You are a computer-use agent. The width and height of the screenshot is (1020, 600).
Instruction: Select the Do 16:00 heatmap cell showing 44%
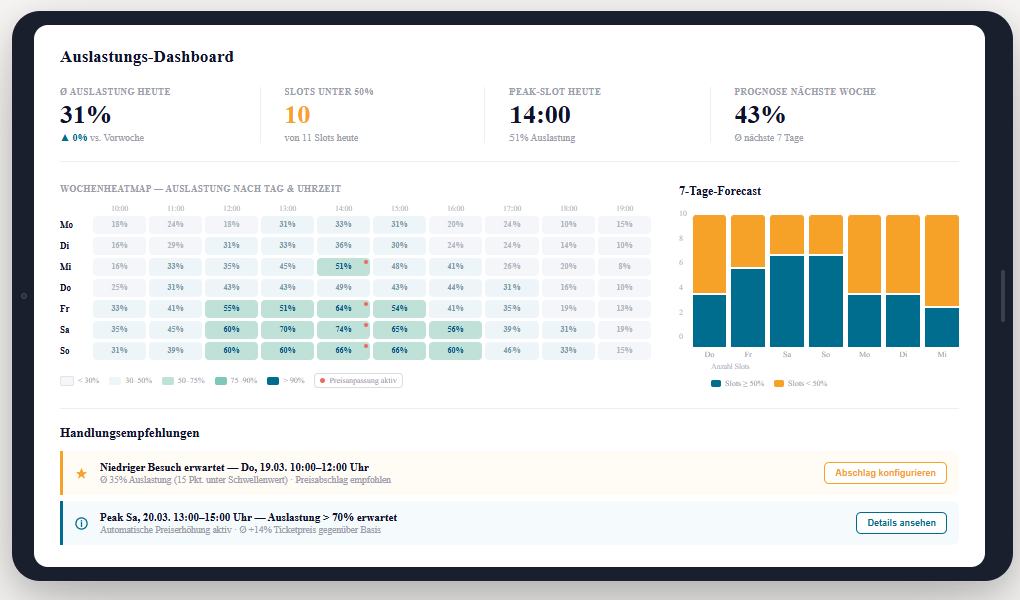pos(455,287)
